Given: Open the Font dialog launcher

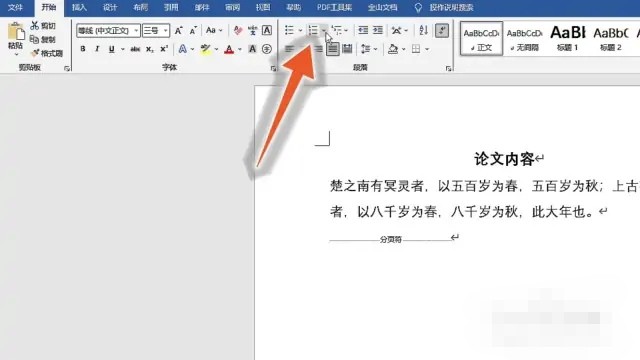Looking at the screenshot, I should tap(273, 69).
